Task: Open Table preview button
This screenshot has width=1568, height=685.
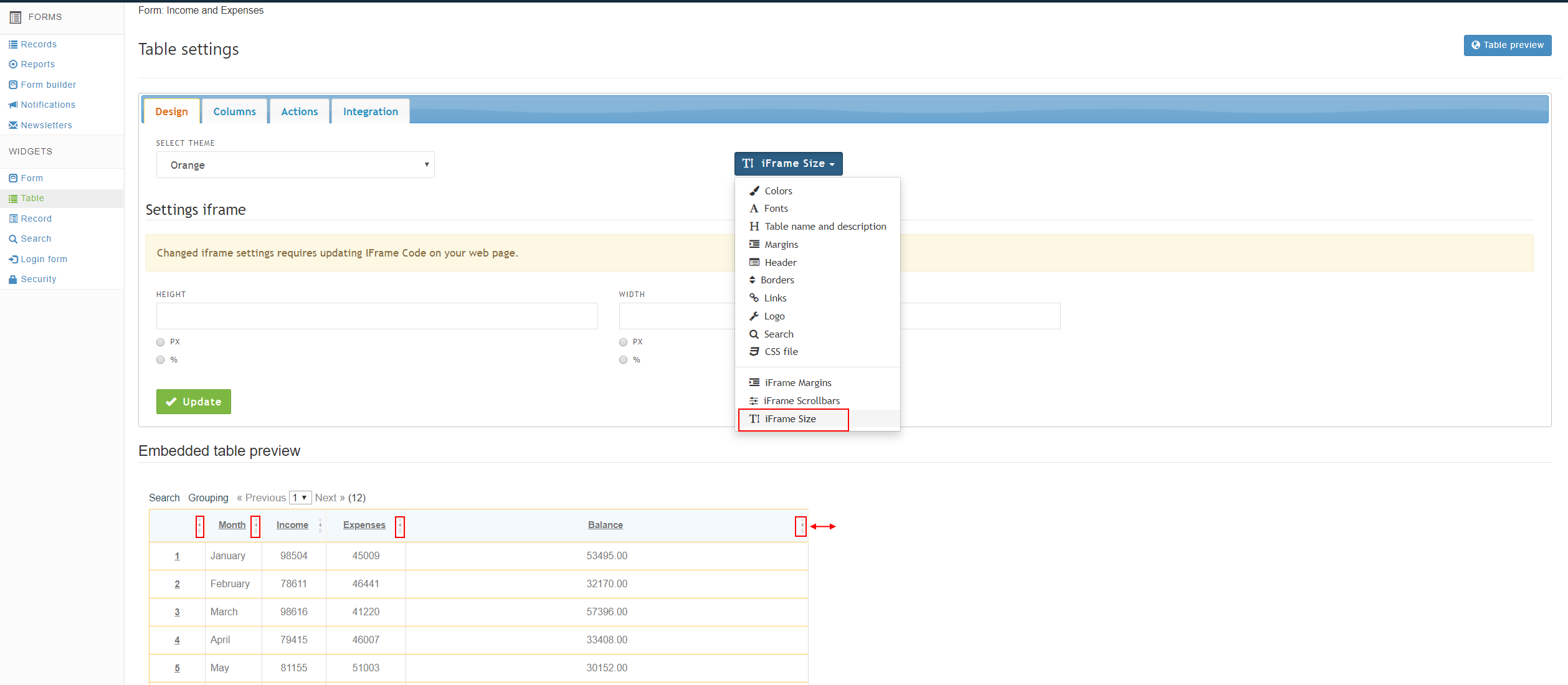Action: coord(1507,45)
